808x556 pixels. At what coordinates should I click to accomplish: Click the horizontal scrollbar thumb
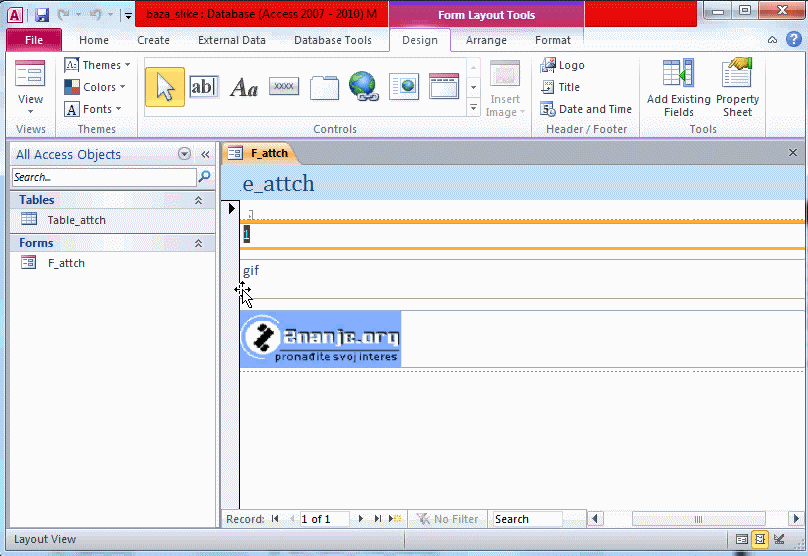tap(700, 519)
